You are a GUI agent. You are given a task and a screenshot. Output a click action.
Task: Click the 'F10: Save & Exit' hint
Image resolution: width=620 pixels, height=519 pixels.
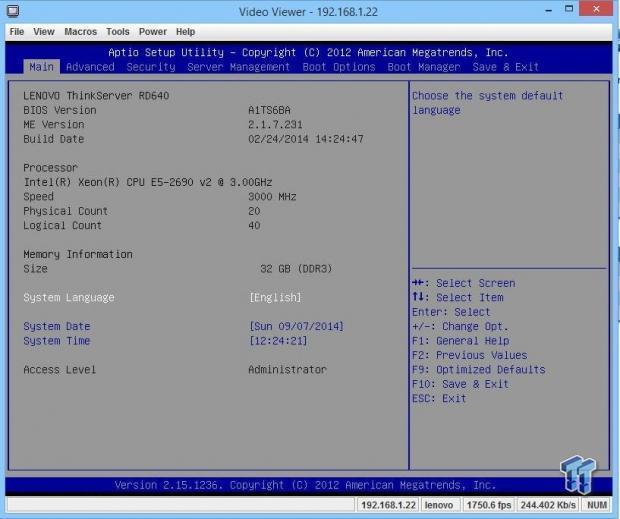(x=460, y=384)
